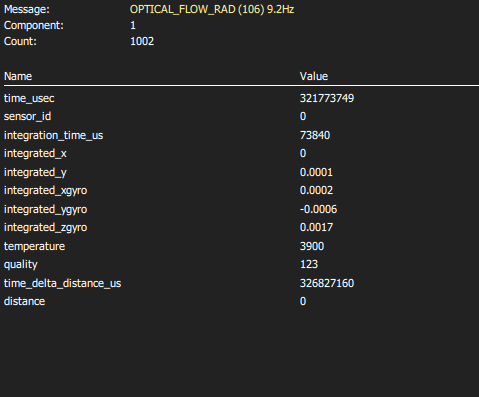Click the Count: label

point(20,41)
